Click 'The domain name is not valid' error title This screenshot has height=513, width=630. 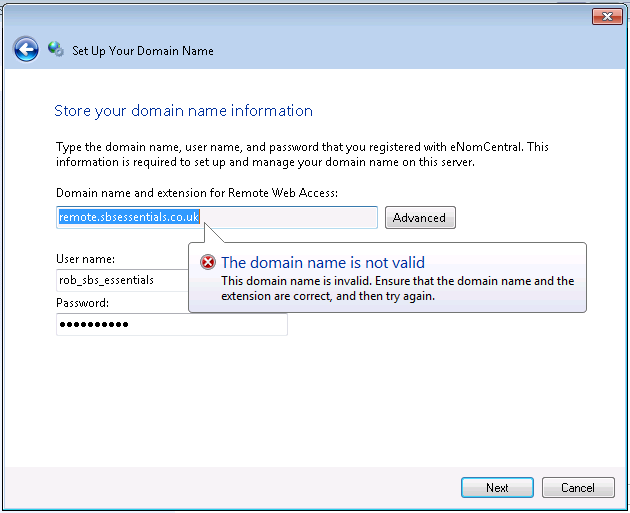pyautogui.click(x=322, y=263)
